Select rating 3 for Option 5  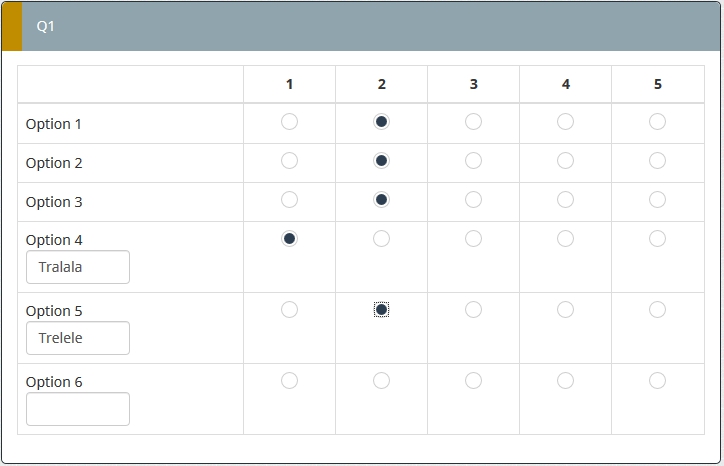473,310
